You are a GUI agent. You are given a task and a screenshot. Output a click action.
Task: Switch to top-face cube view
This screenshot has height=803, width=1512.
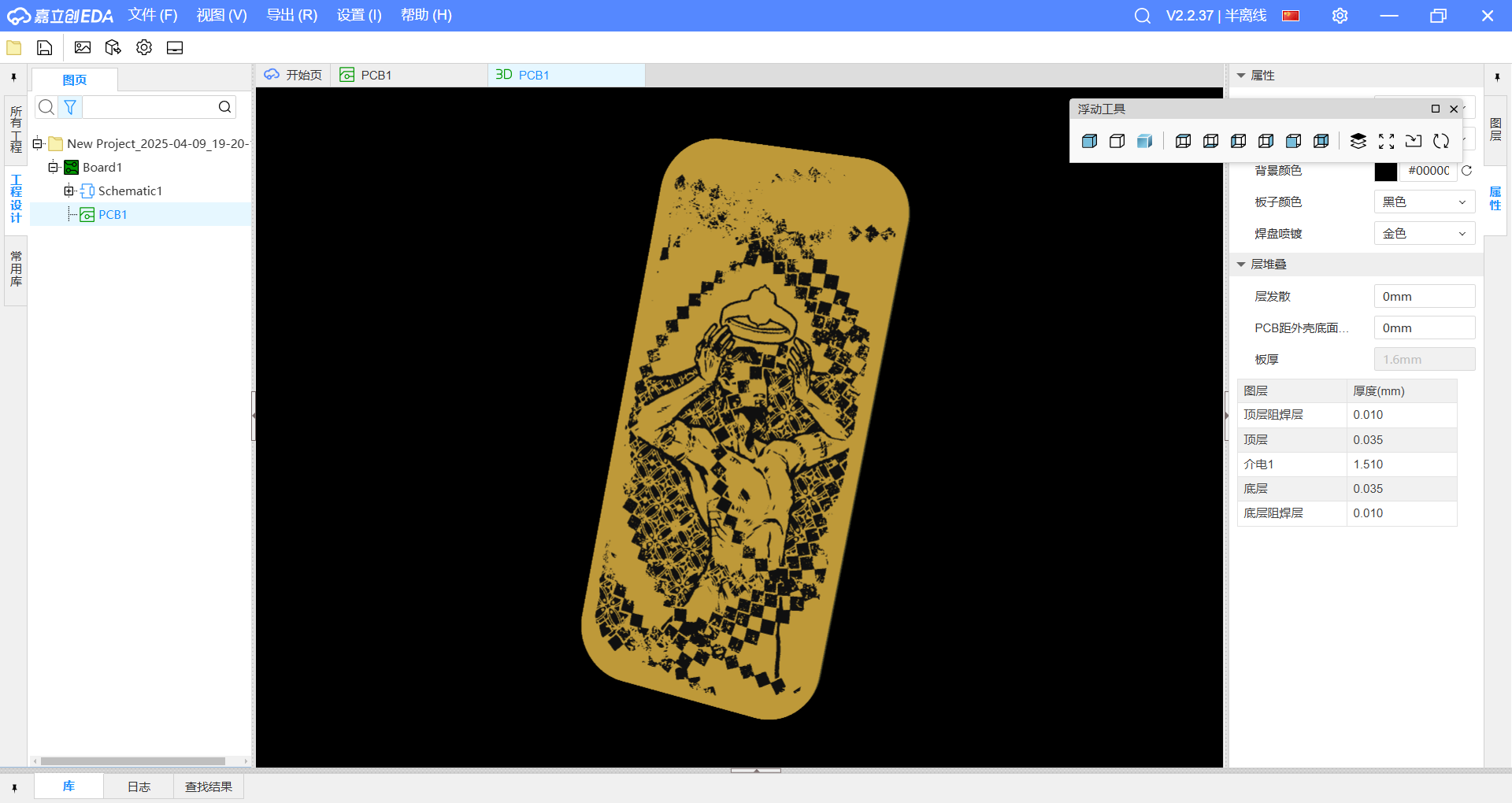point(1183,141)
